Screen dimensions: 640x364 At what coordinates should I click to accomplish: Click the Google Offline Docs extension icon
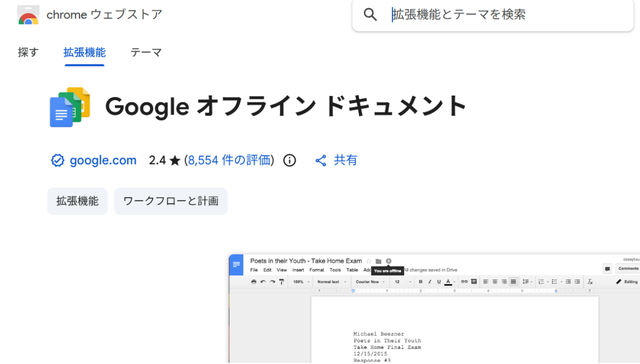(70, 107)
